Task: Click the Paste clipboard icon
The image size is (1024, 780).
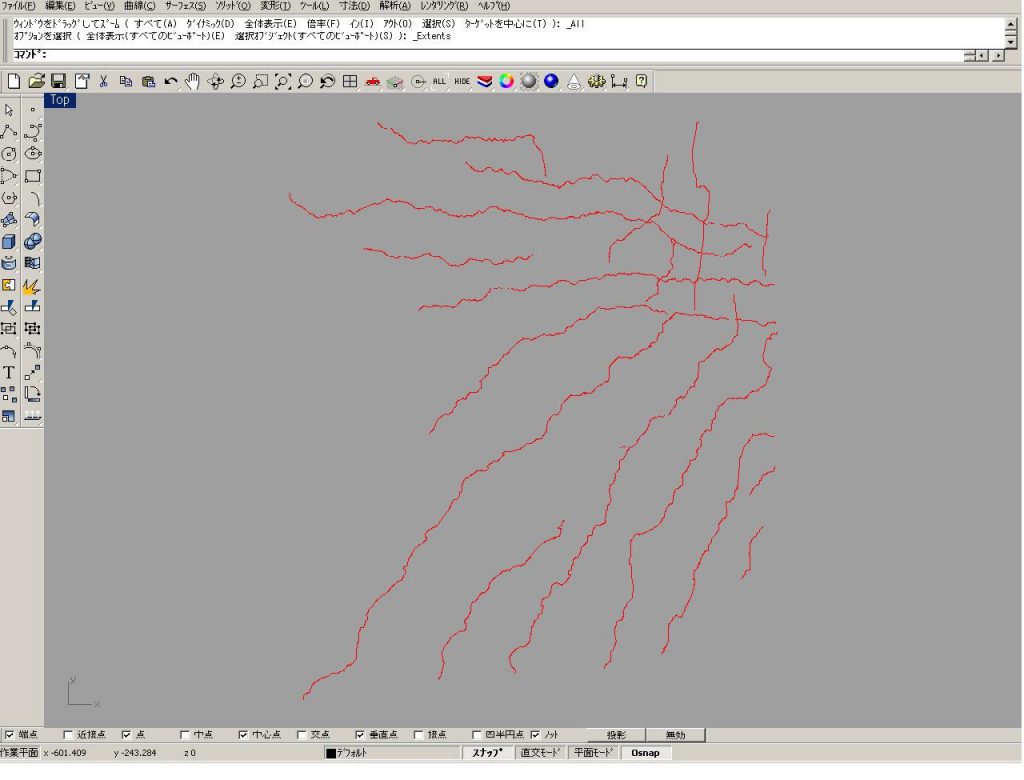Action: point(148,81)
